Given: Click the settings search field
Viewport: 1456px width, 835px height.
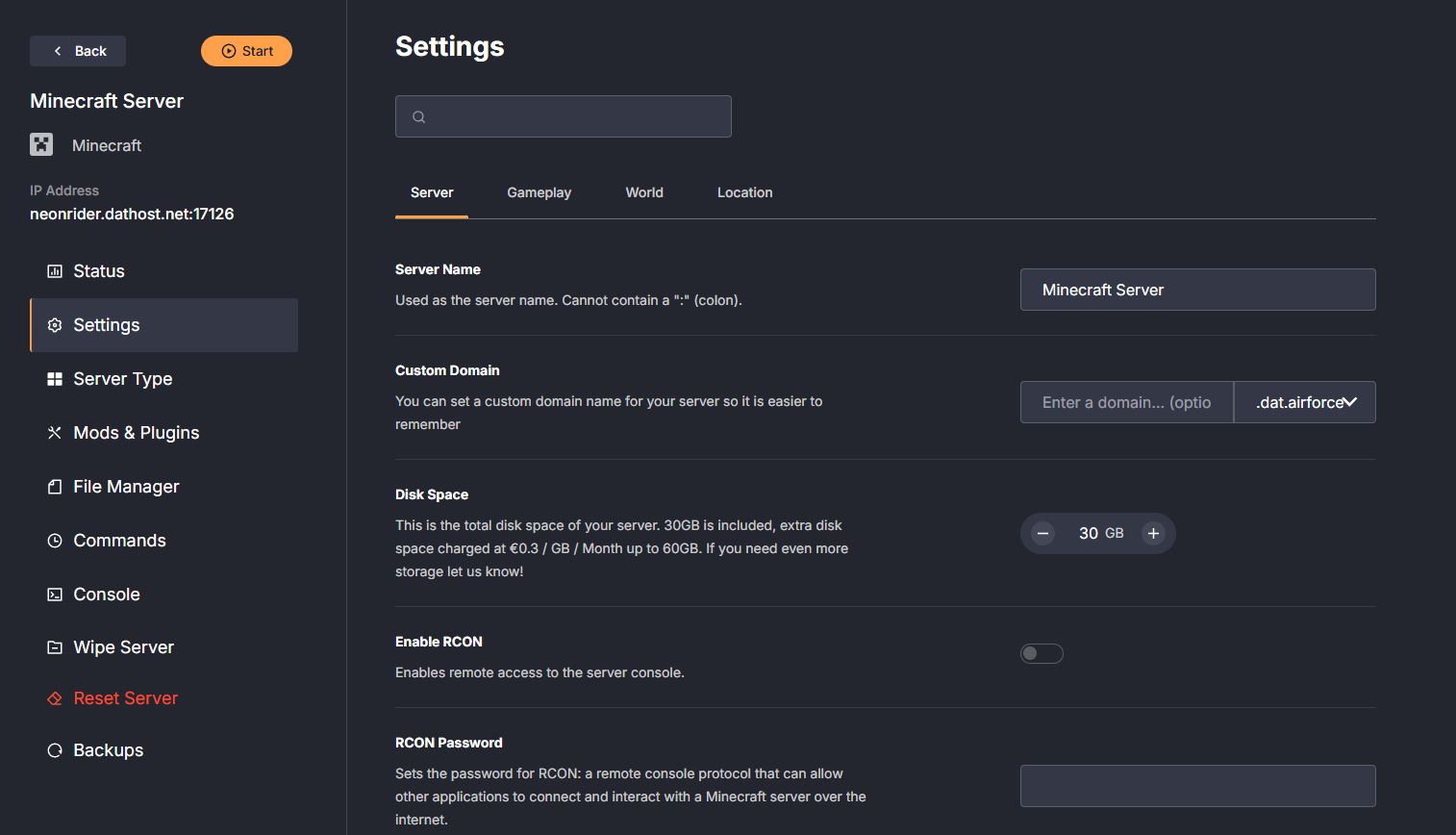Looking at the screenshot, I should coord(564,116).
